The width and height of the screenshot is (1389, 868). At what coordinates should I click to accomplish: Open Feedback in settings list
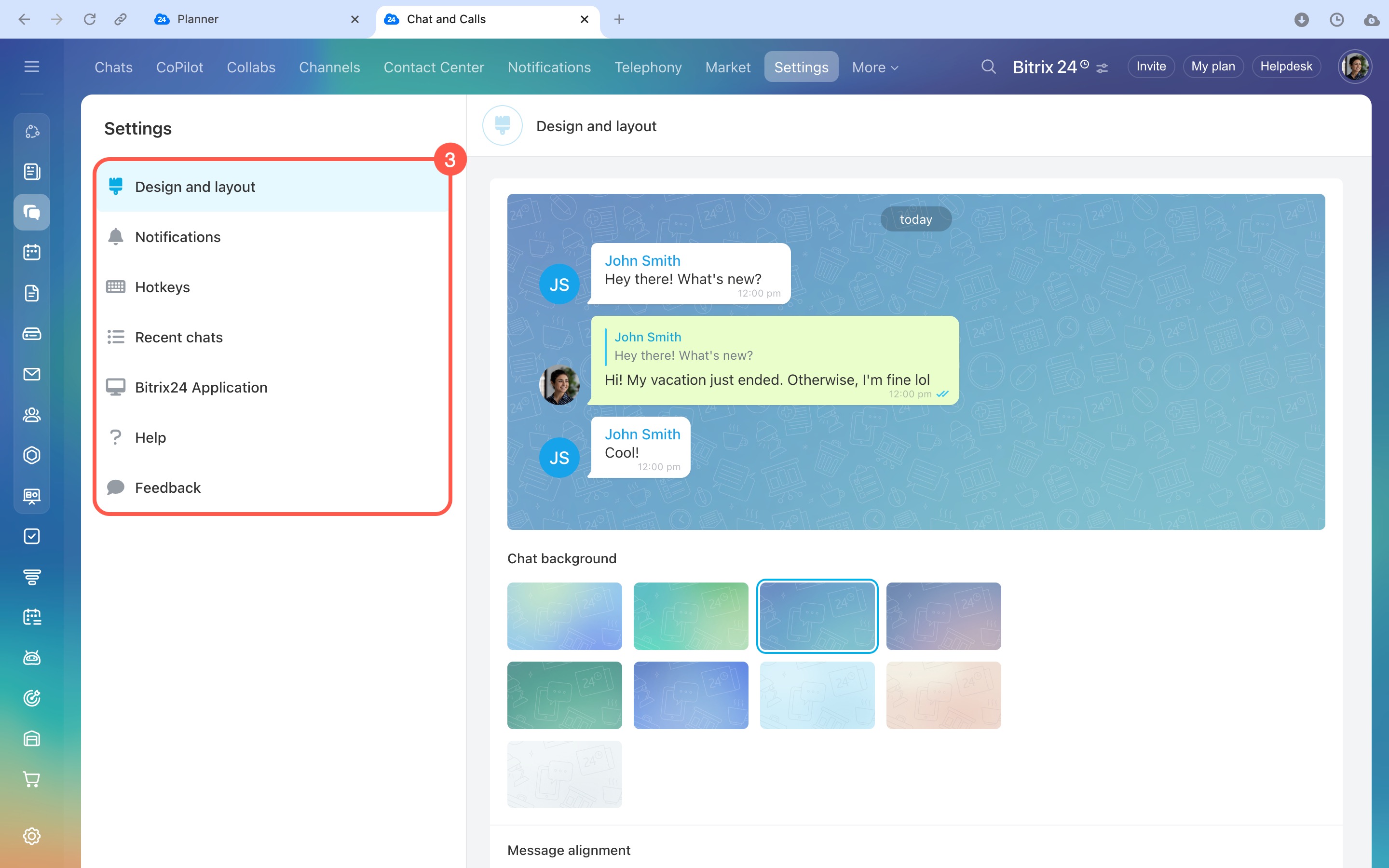click(272, 488)
